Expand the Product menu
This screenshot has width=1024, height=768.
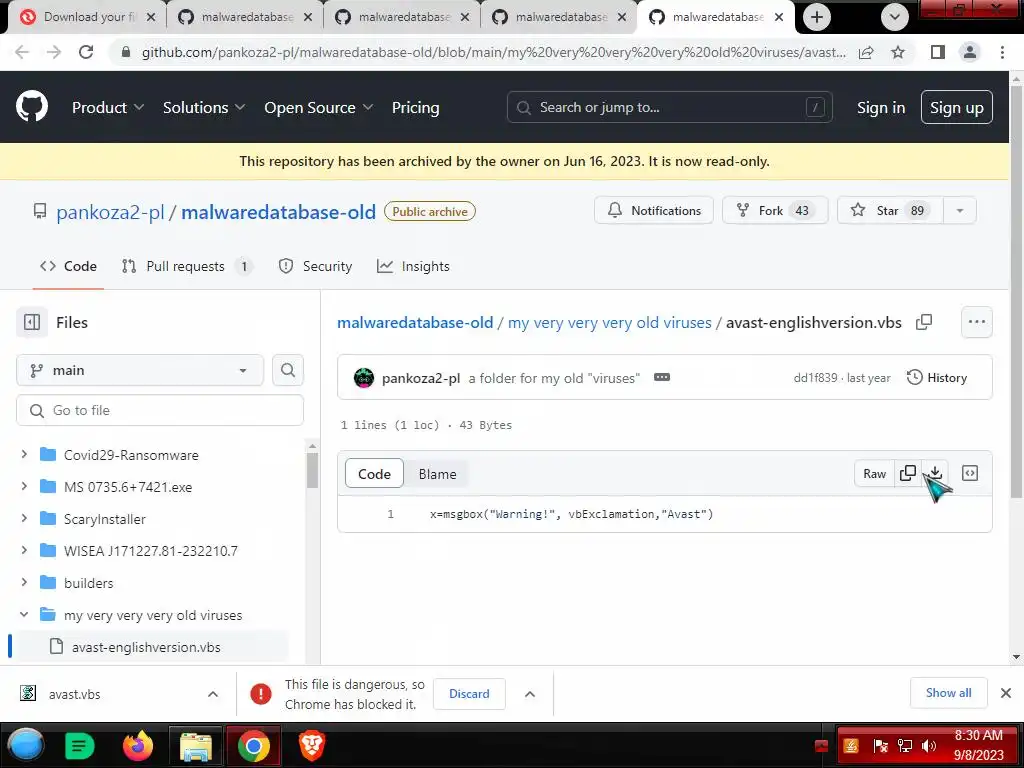tap(108, 108)
